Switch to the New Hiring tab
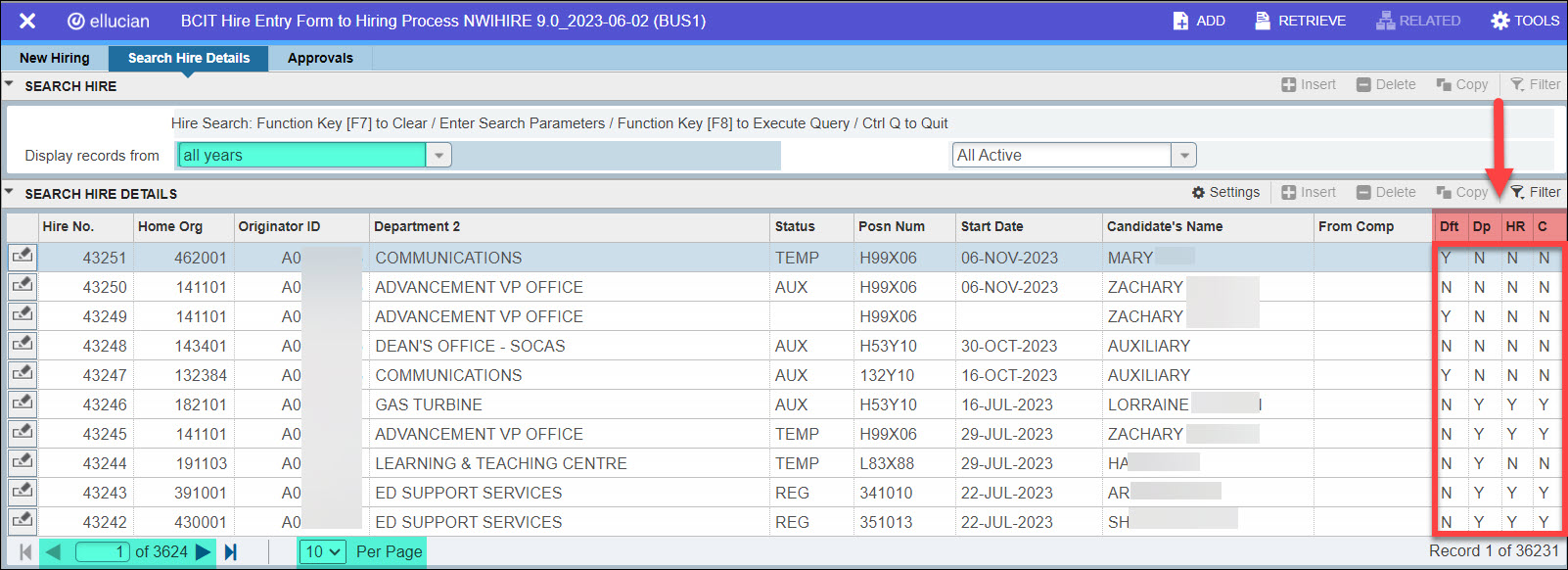Image resolution: width=1568 pixels, height=570 pixels. pyautogui.click(x=55, y=58)
